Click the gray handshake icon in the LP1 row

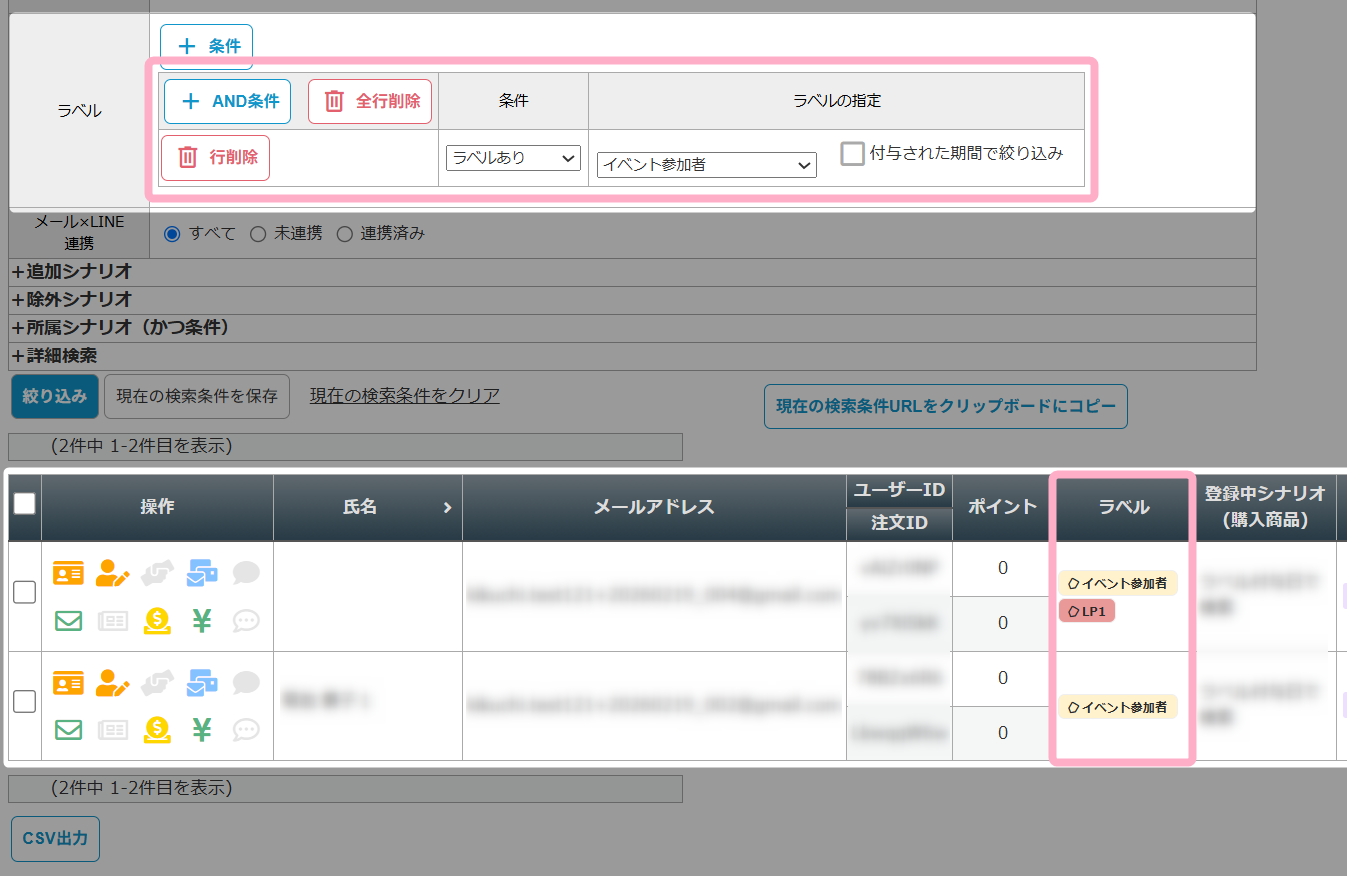tap(157, 573)
